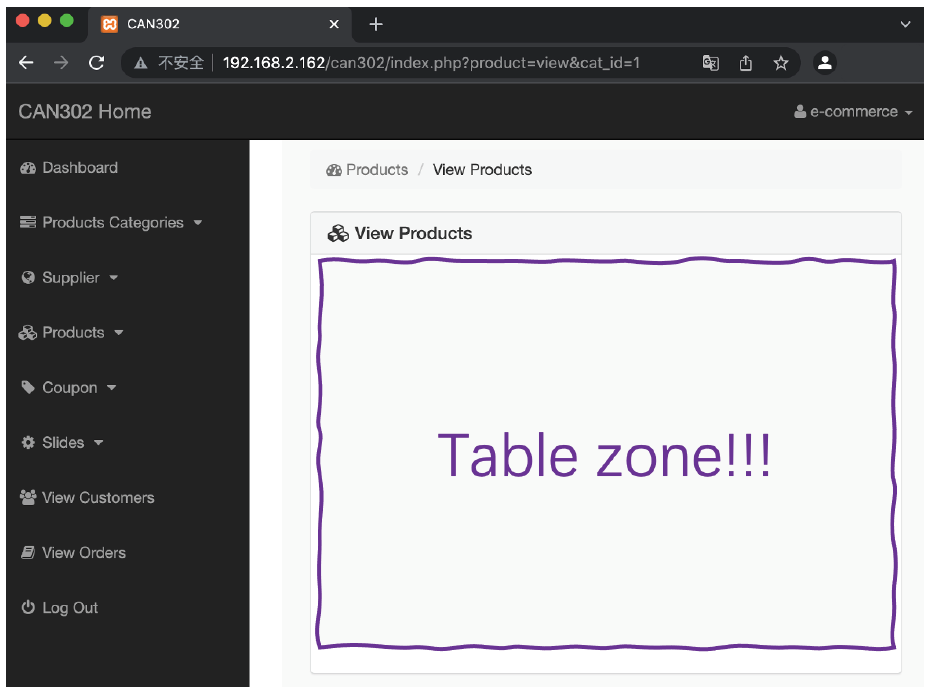The width and height of the screenshot is (932, 691).
Task: Click the Products cubes icon in sidebar
Action: tap(27, 333)
